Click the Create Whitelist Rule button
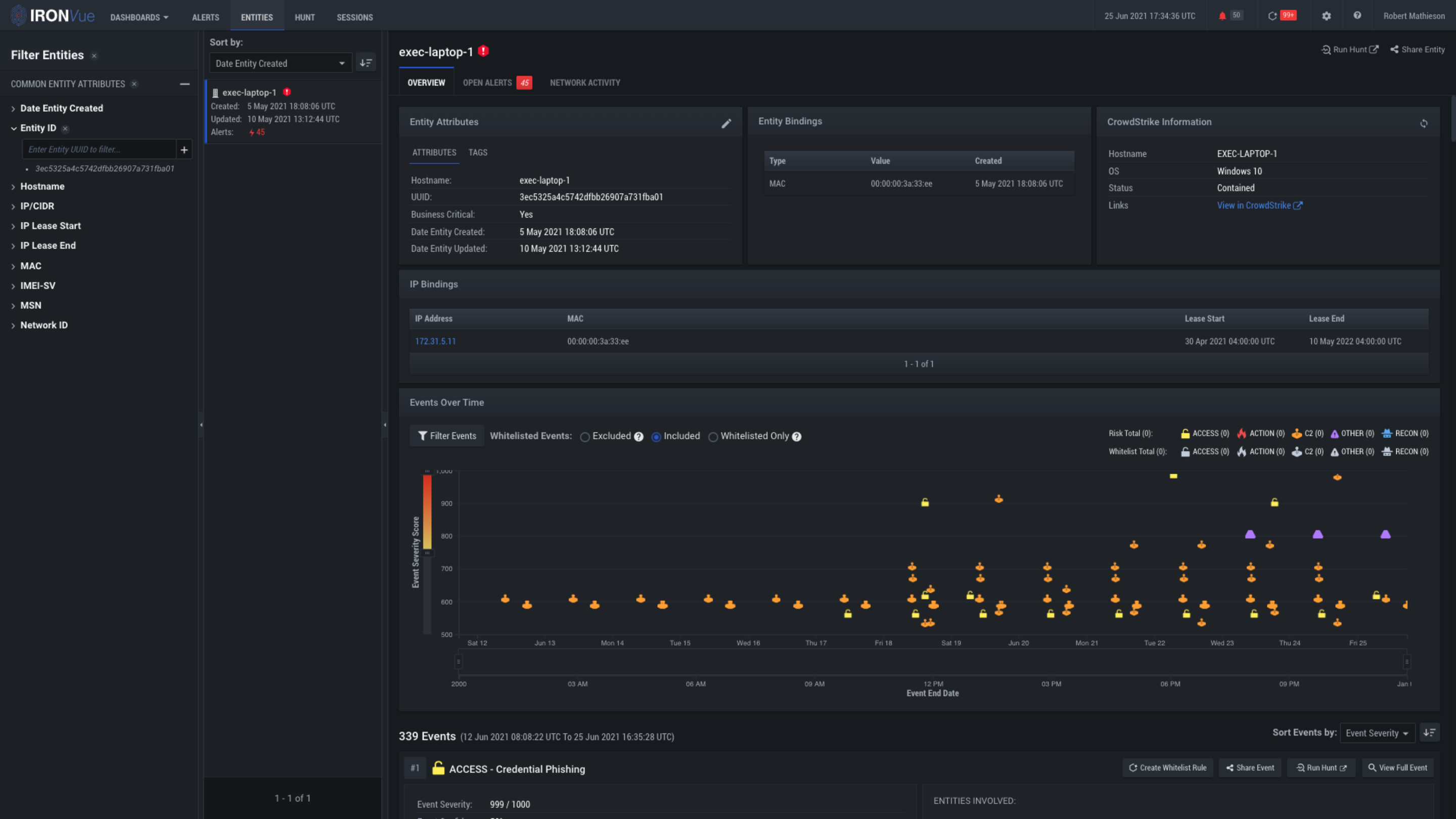 pos(1167,767)
